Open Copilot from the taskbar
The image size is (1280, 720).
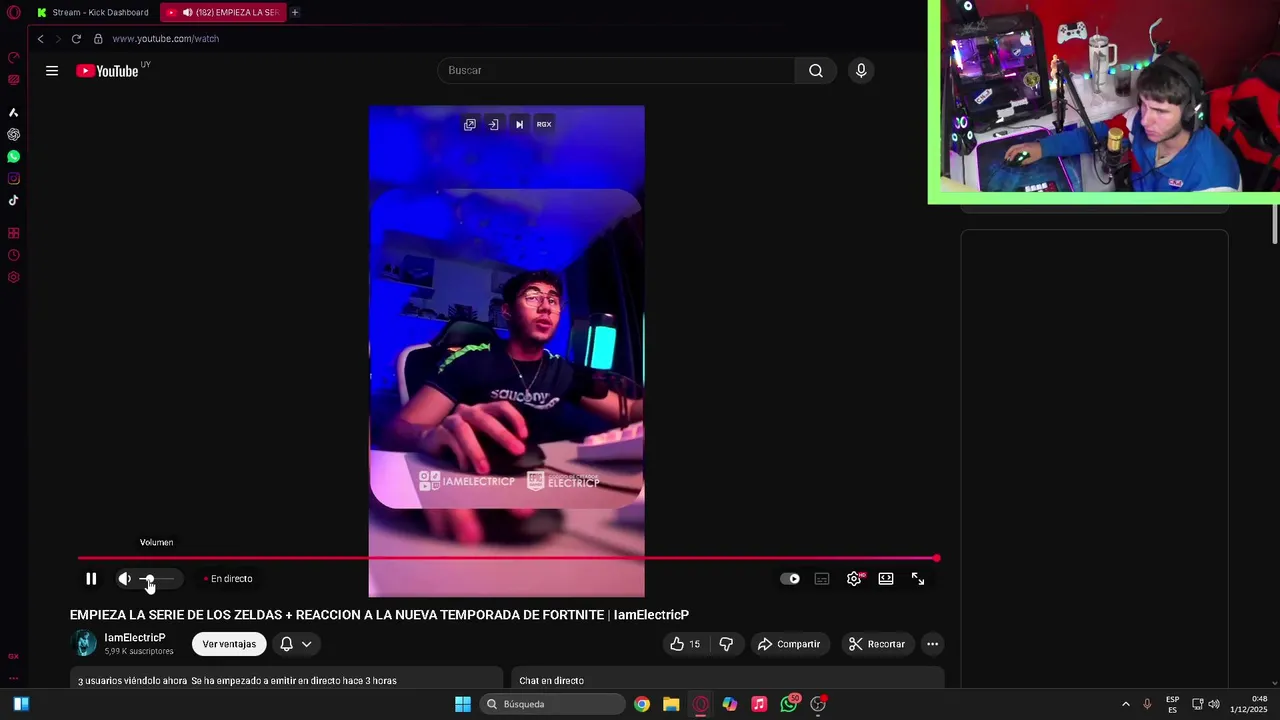point(730,704)
